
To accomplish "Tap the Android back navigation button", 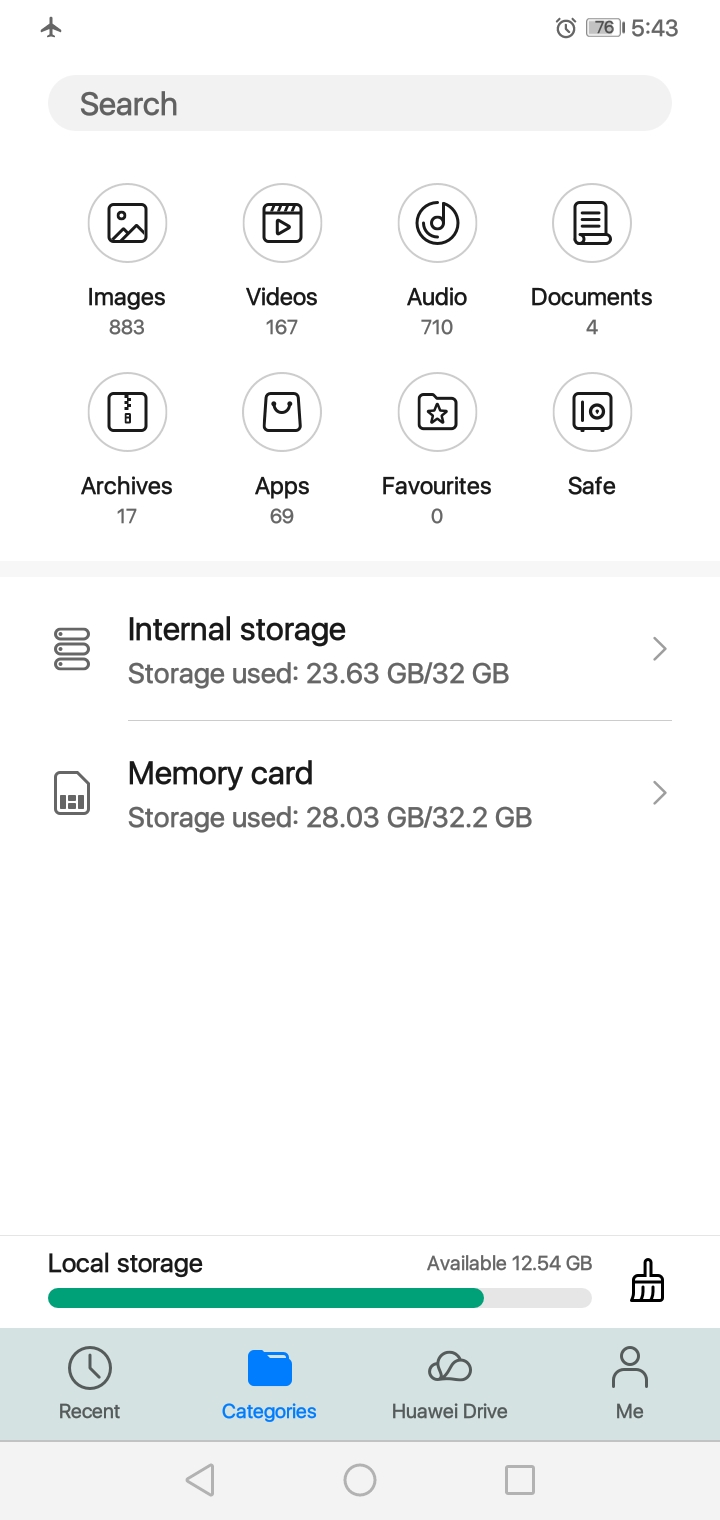I will point(200,1480).
